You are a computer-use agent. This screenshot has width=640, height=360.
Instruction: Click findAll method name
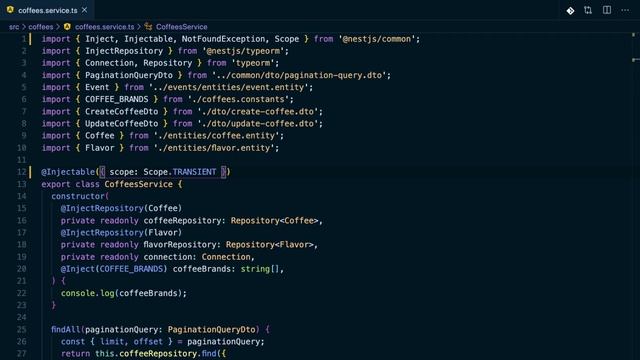(66, 329)
